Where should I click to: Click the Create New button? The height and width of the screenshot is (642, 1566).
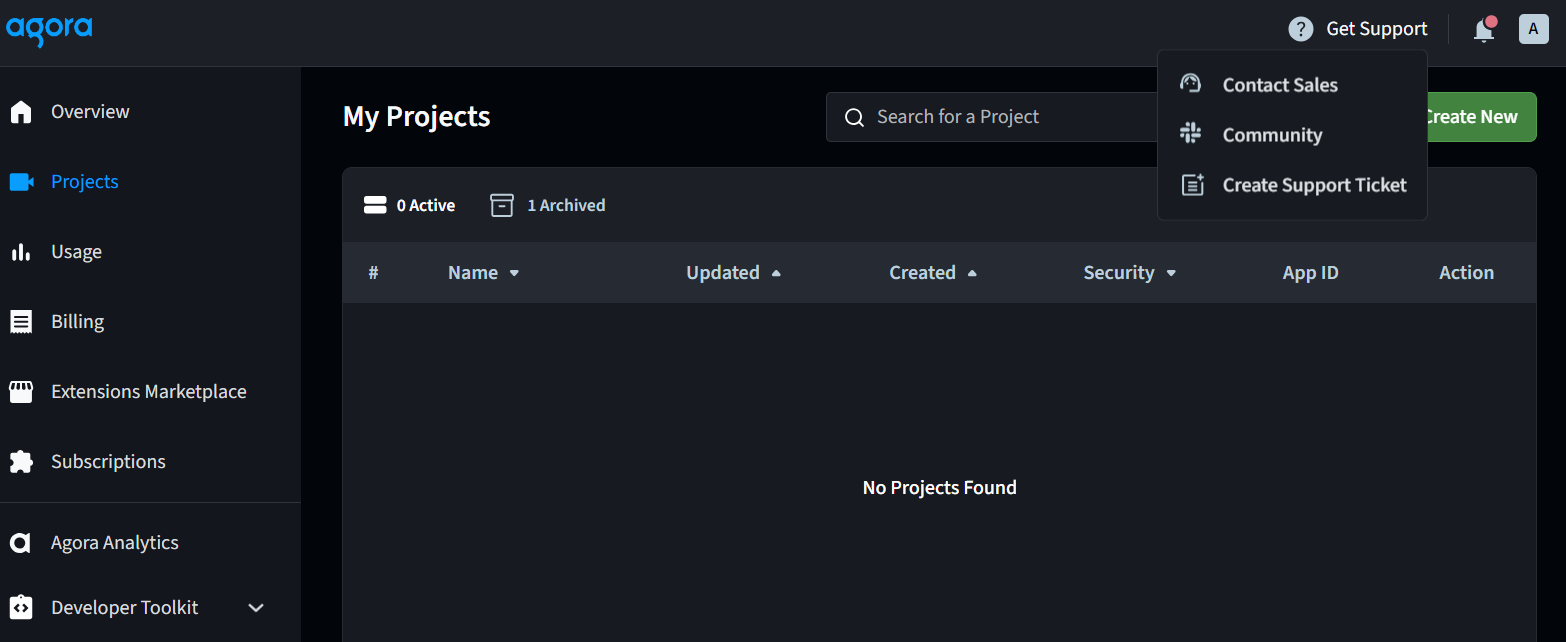pyautogui.click(x=1481, y=117)
